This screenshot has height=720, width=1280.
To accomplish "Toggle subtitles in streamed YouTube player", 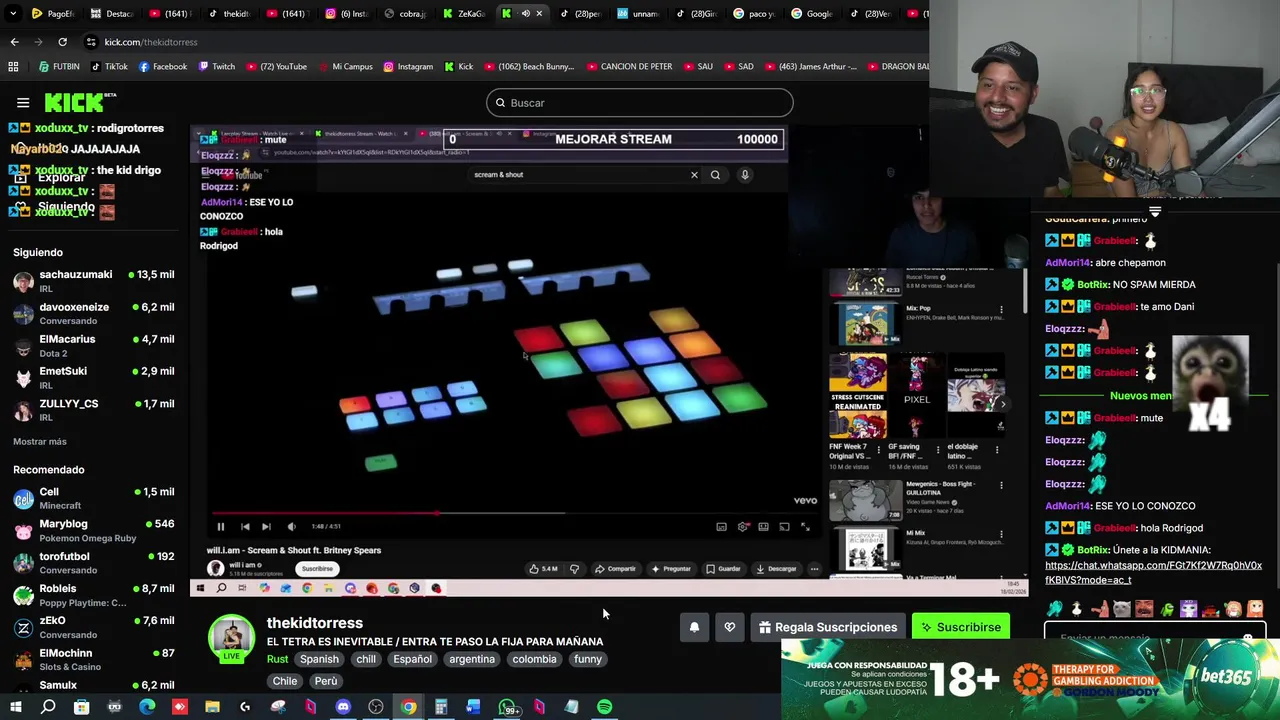I will [721, 526].
